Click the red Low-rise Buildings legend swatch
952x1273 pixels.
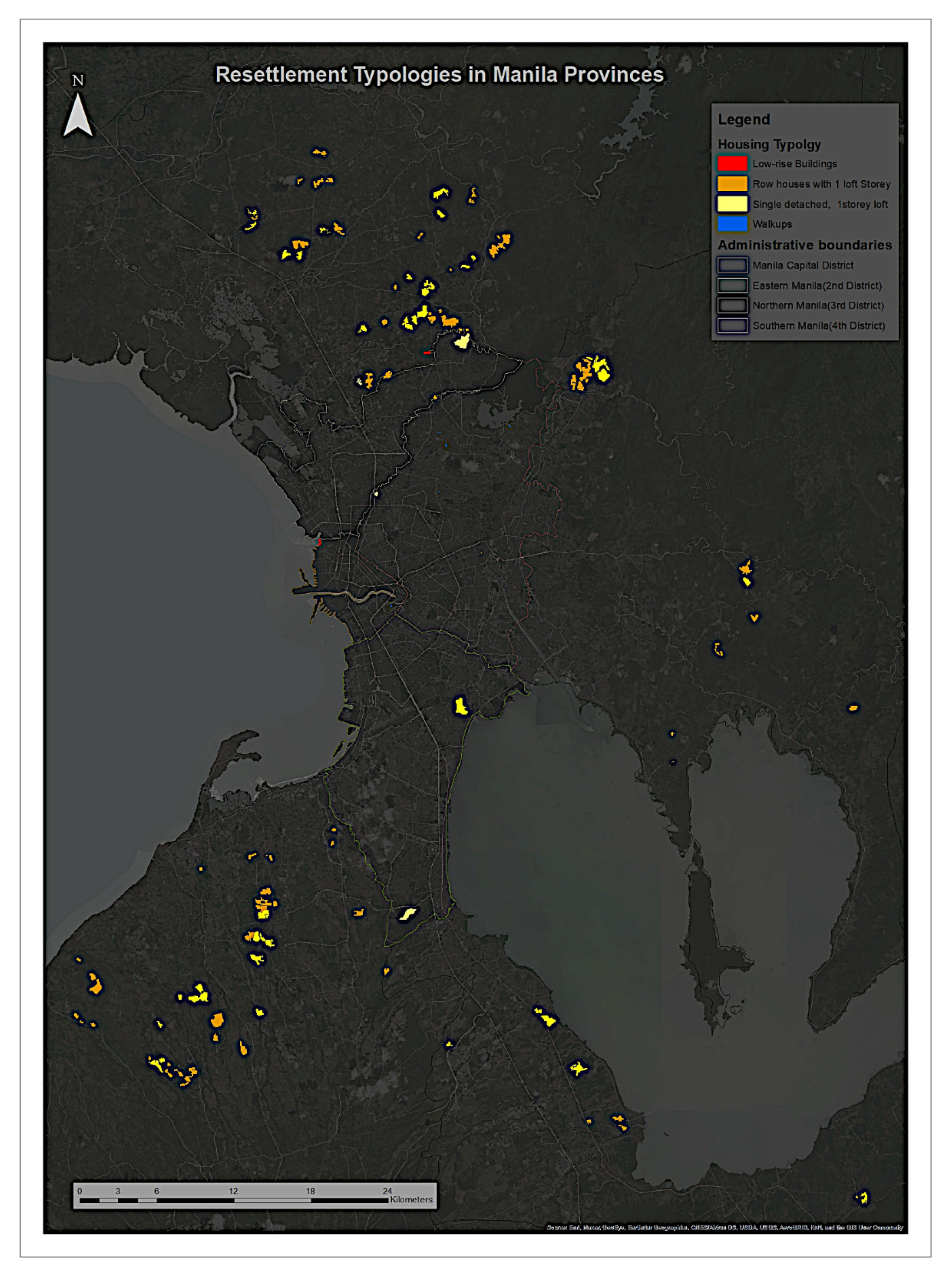point(732,164)
